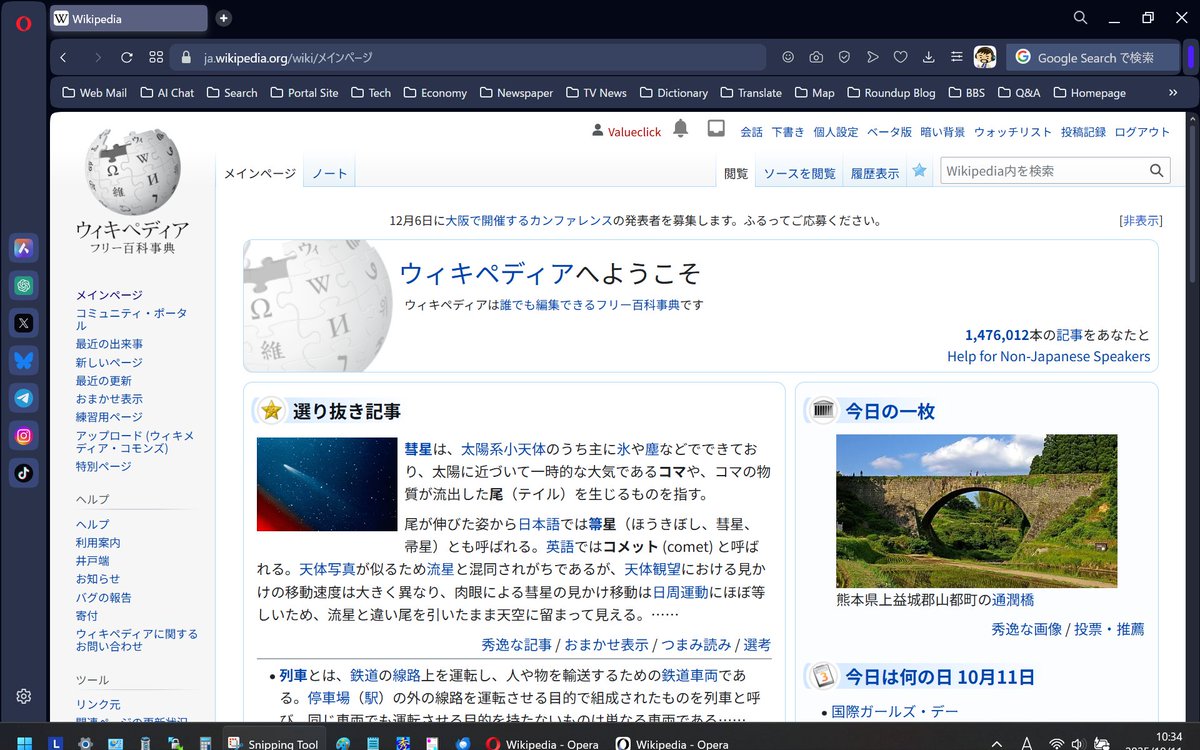Open the Speed Dial start page
Viewport: 1200px width, 750px height.
click(156, 57)
